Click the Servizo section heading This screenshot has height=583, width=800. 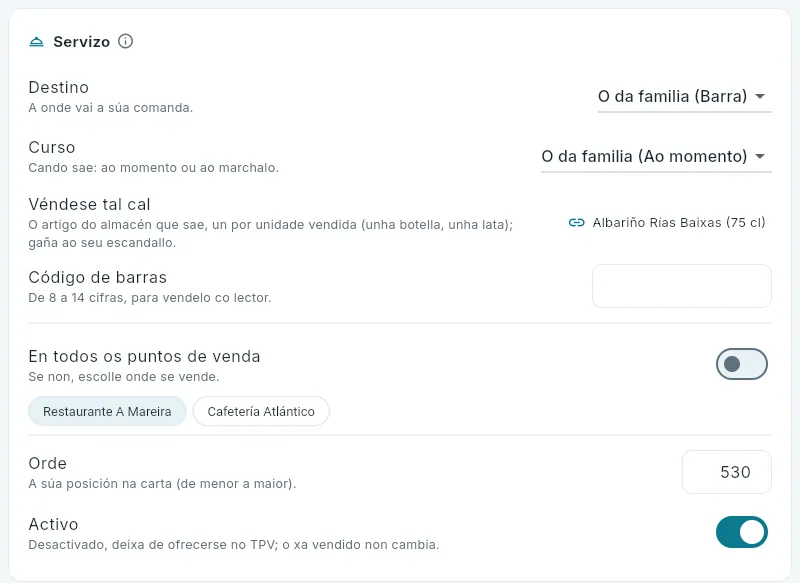[82, 41]
